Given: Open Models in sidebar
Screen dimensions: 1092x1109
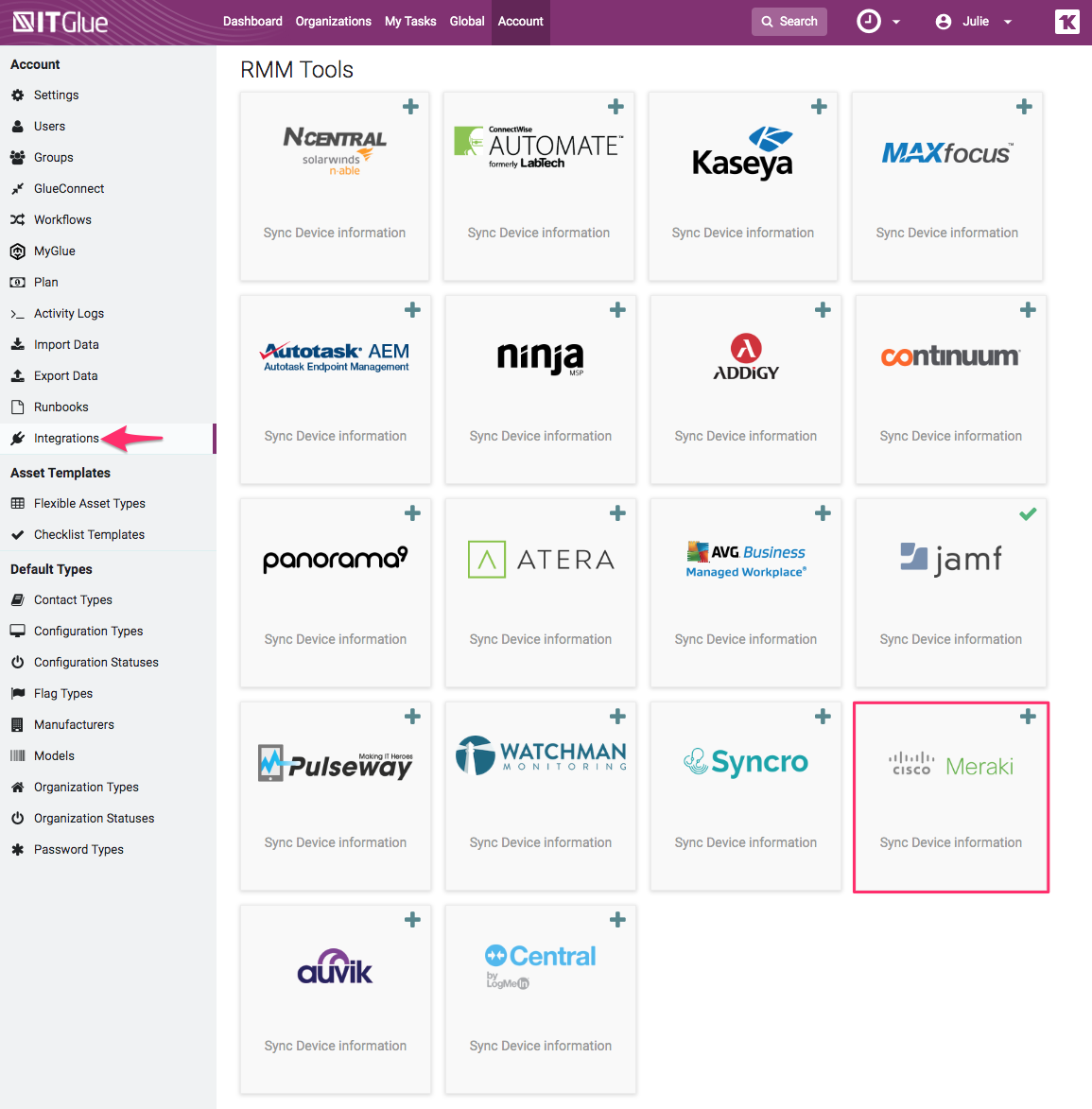Looking at the screenshot, I should pos(54,754).
